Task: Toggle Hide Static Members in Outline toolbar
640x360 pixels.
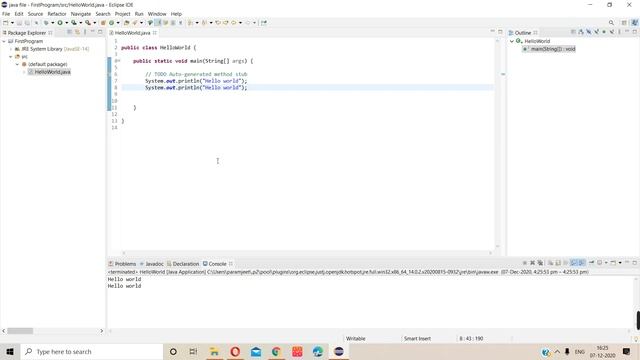Action: [x=597, y=32]
